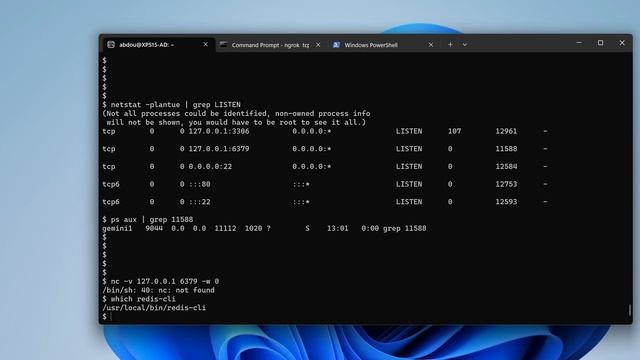Screen dimensions: 640x360
Task: Close the Command Prompt - ngrok tab
Action: (x=318, y=45)
